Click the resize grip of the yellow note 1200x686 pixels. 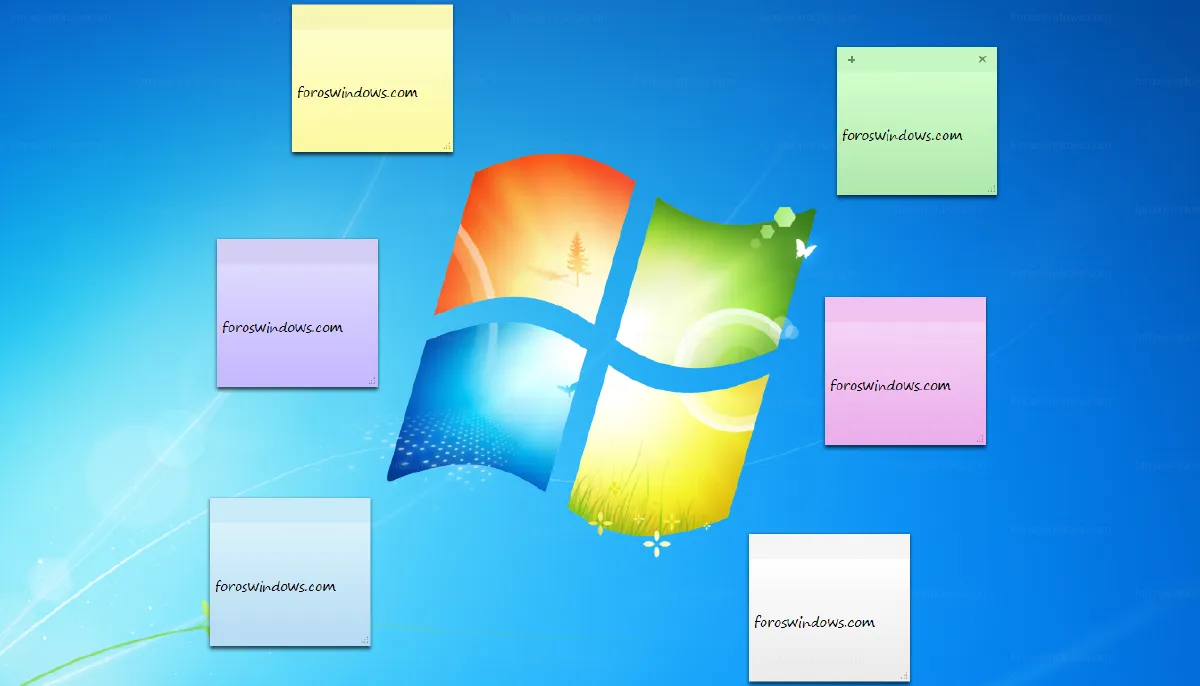tap(446, 147)
